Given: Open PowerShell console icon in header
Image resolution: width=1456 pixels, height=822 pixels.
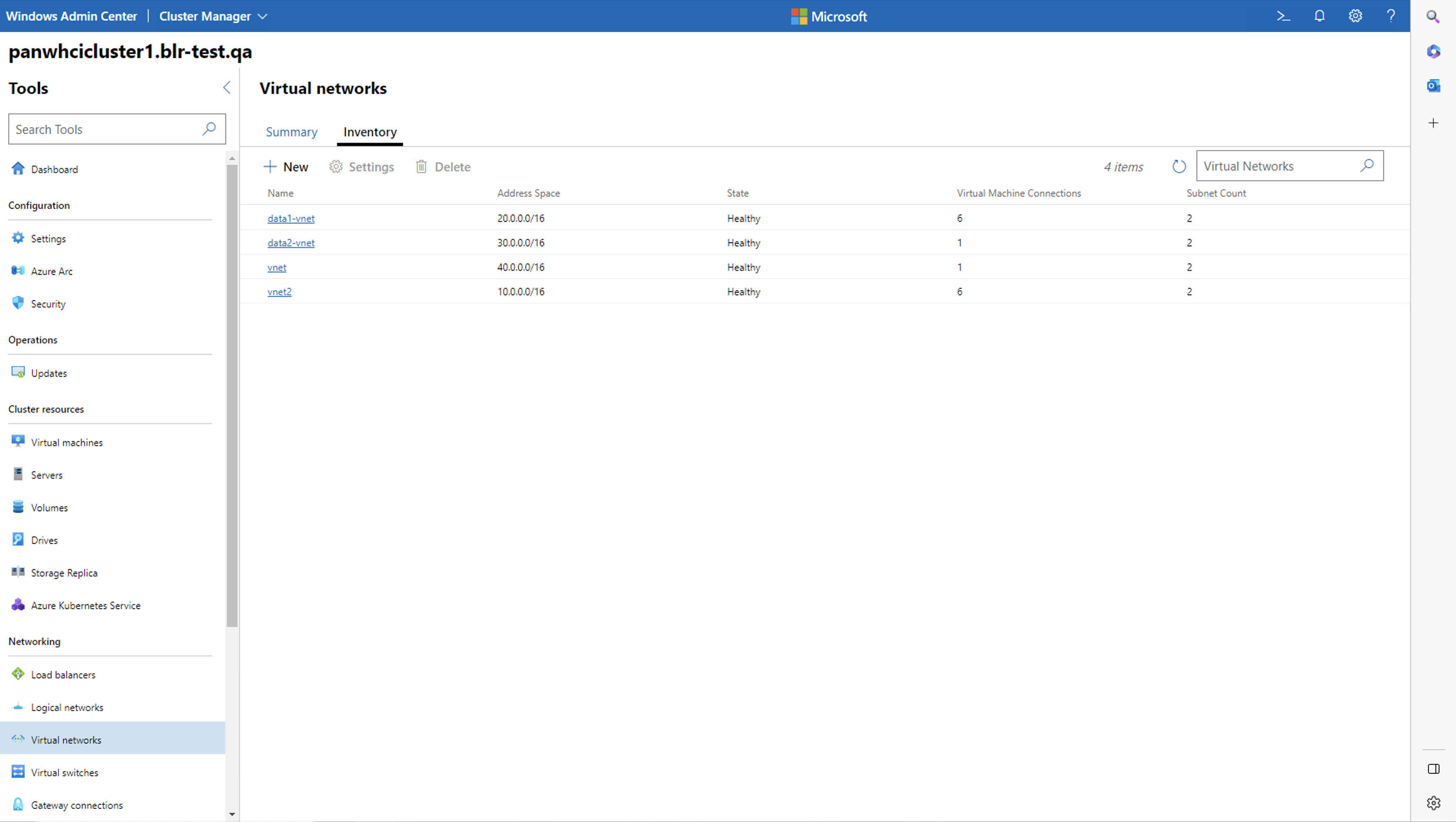Looking at the screenshot, I should [1283, 16].
